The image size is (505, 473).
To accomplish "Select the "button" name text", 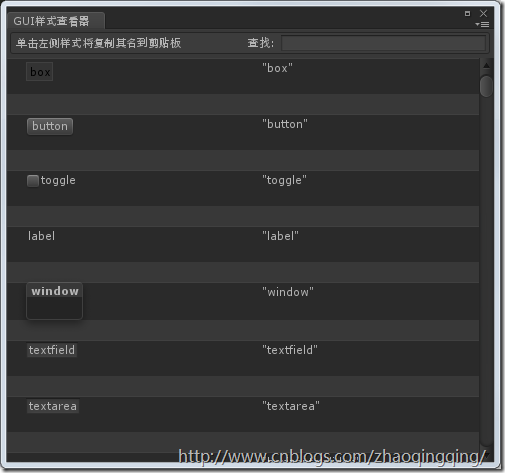I will point(285,124).
